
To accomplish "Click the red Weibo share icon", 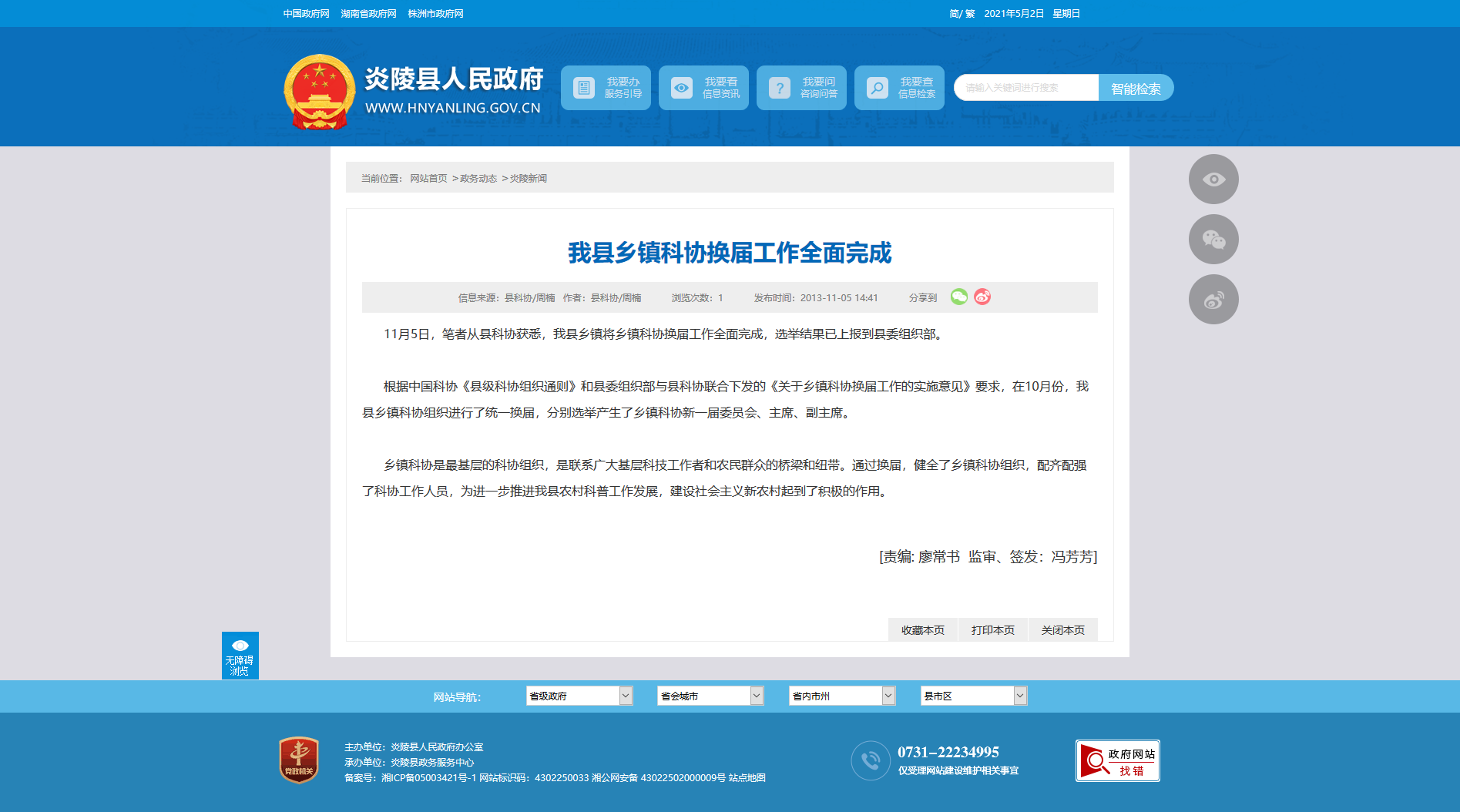I will 982,297.
